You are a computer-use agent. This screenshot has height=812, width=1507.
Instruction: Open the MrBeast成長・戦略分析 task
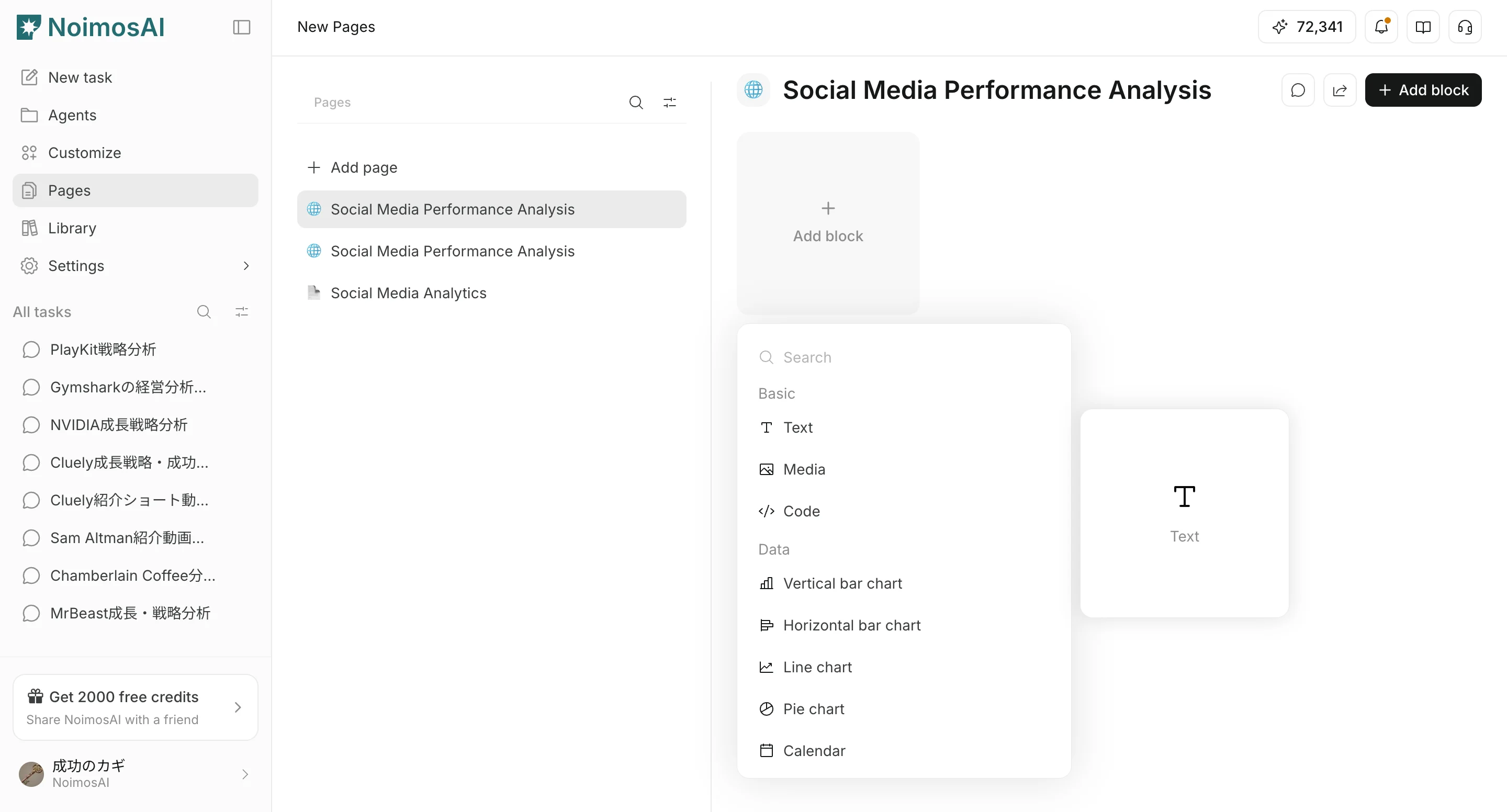(x=136, y=613)
